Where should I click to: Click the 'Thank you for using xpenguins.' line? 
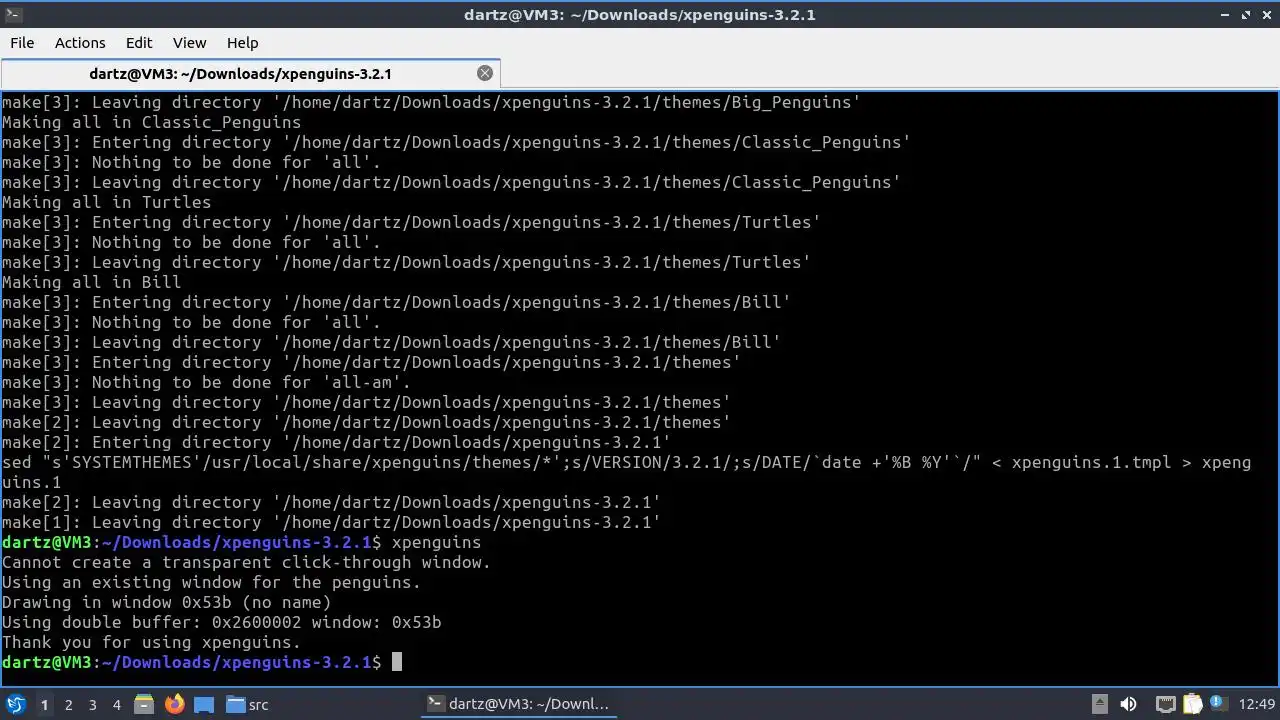coord(151,642)
